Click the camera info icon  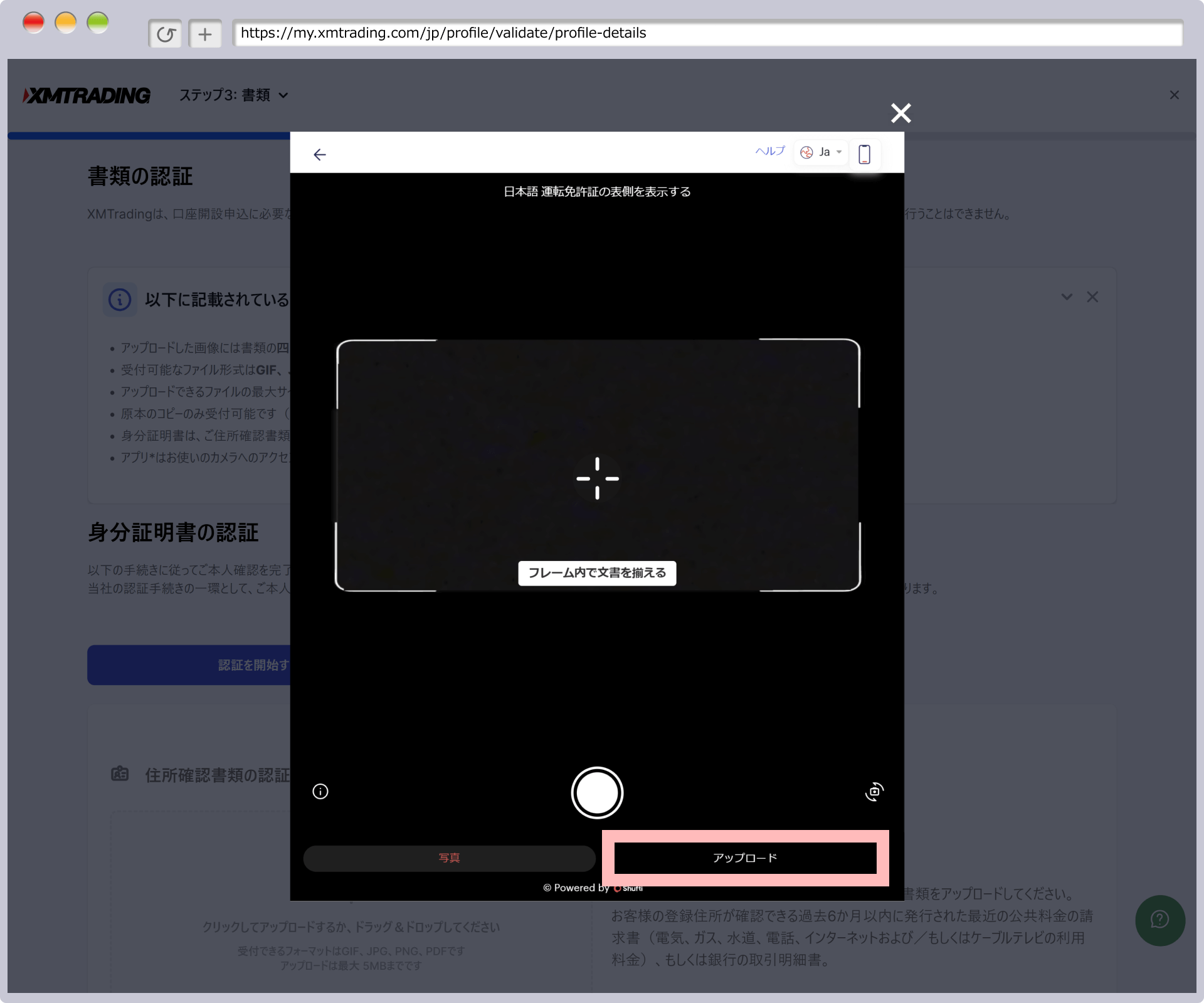[320, 792]
